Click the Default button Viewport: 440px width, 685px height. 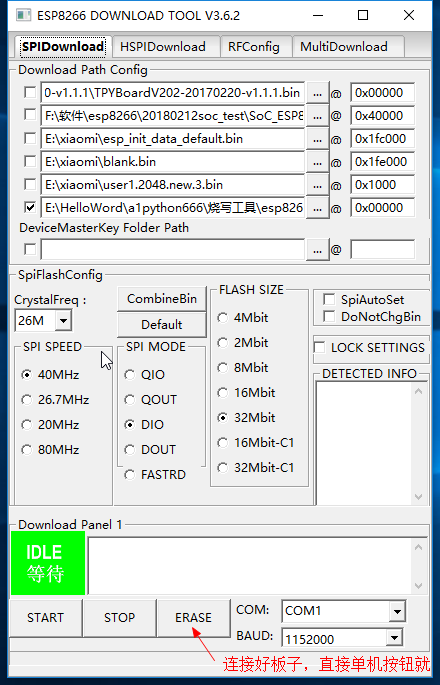click(162, 325)
